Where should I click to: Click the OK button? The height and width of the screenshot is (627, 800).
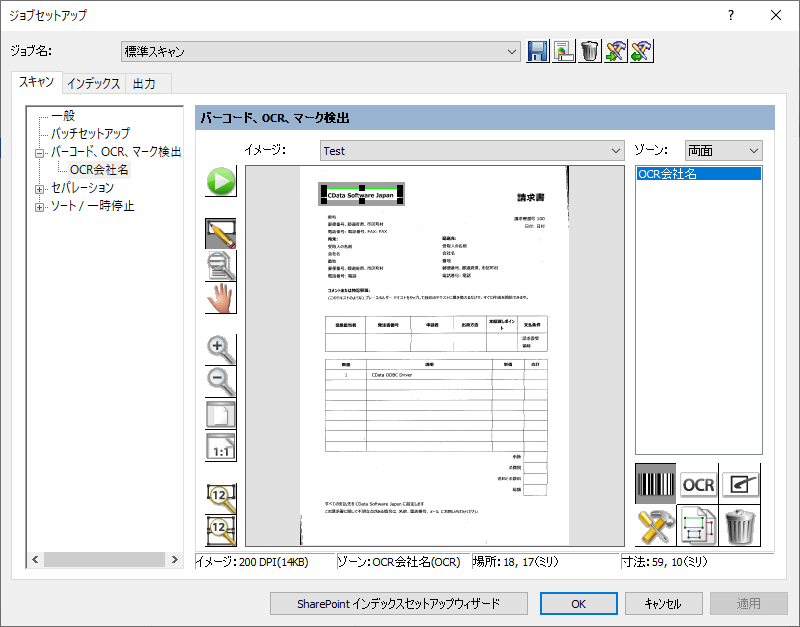point(579,604)
